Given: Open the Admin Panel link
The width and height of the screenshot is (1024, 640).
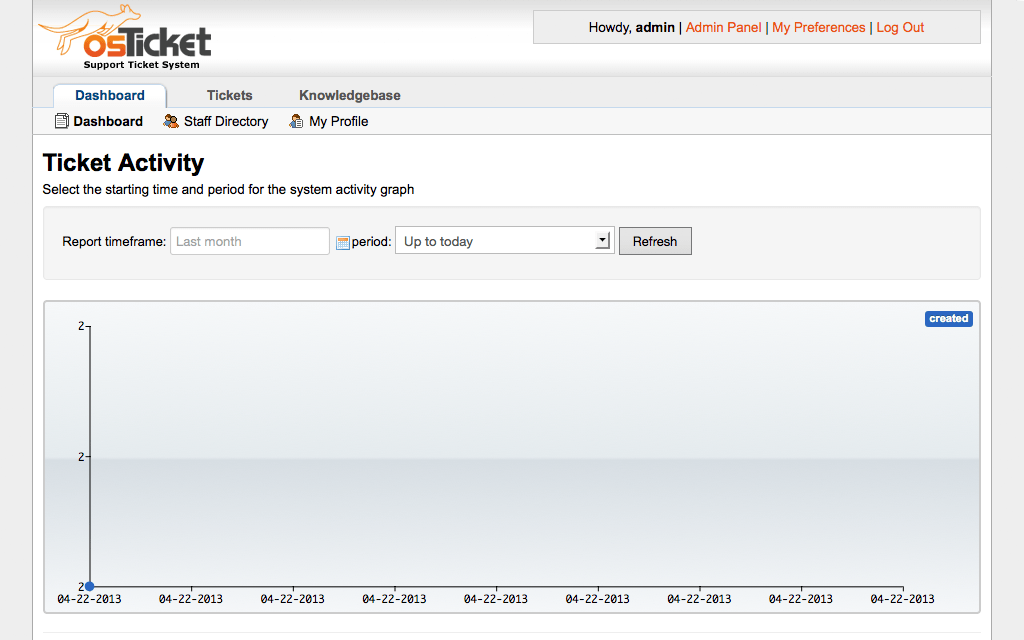Looking at the screenshot, I should 723,27.
